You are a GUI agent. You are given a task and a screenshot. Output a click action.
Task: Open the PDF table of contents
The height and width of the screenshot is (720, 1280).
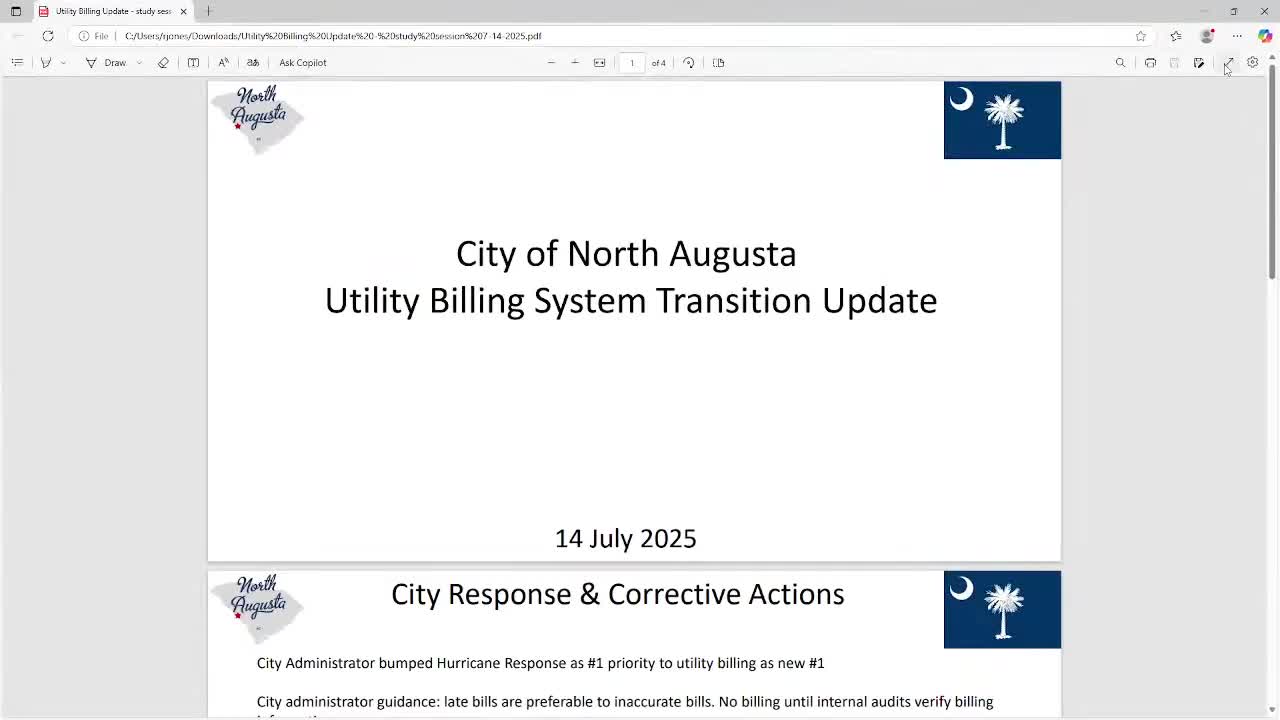coord(17,62)
